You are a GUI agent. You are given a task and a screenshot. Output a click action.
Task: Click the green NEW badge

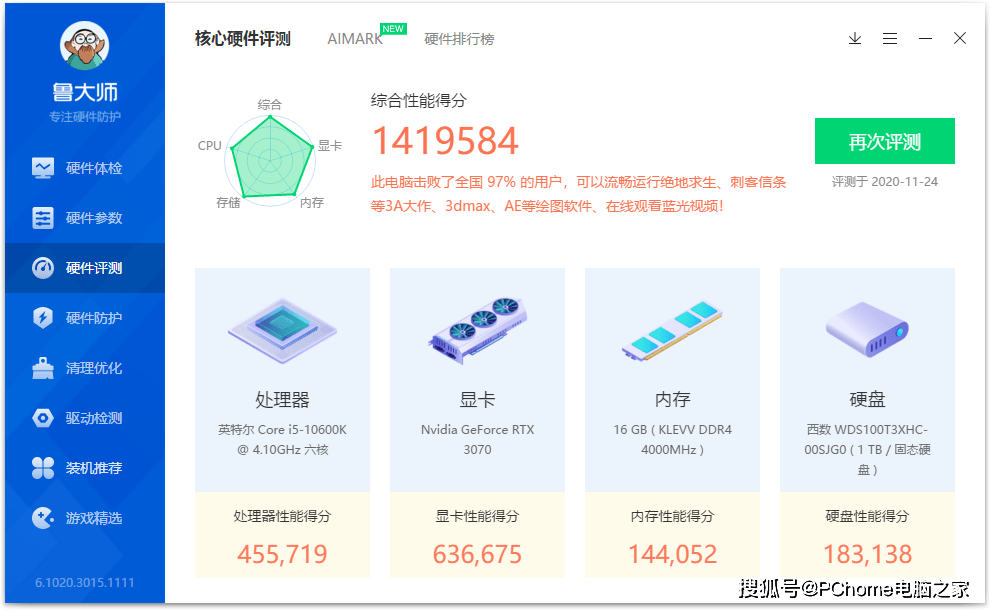tap(393, 29)
